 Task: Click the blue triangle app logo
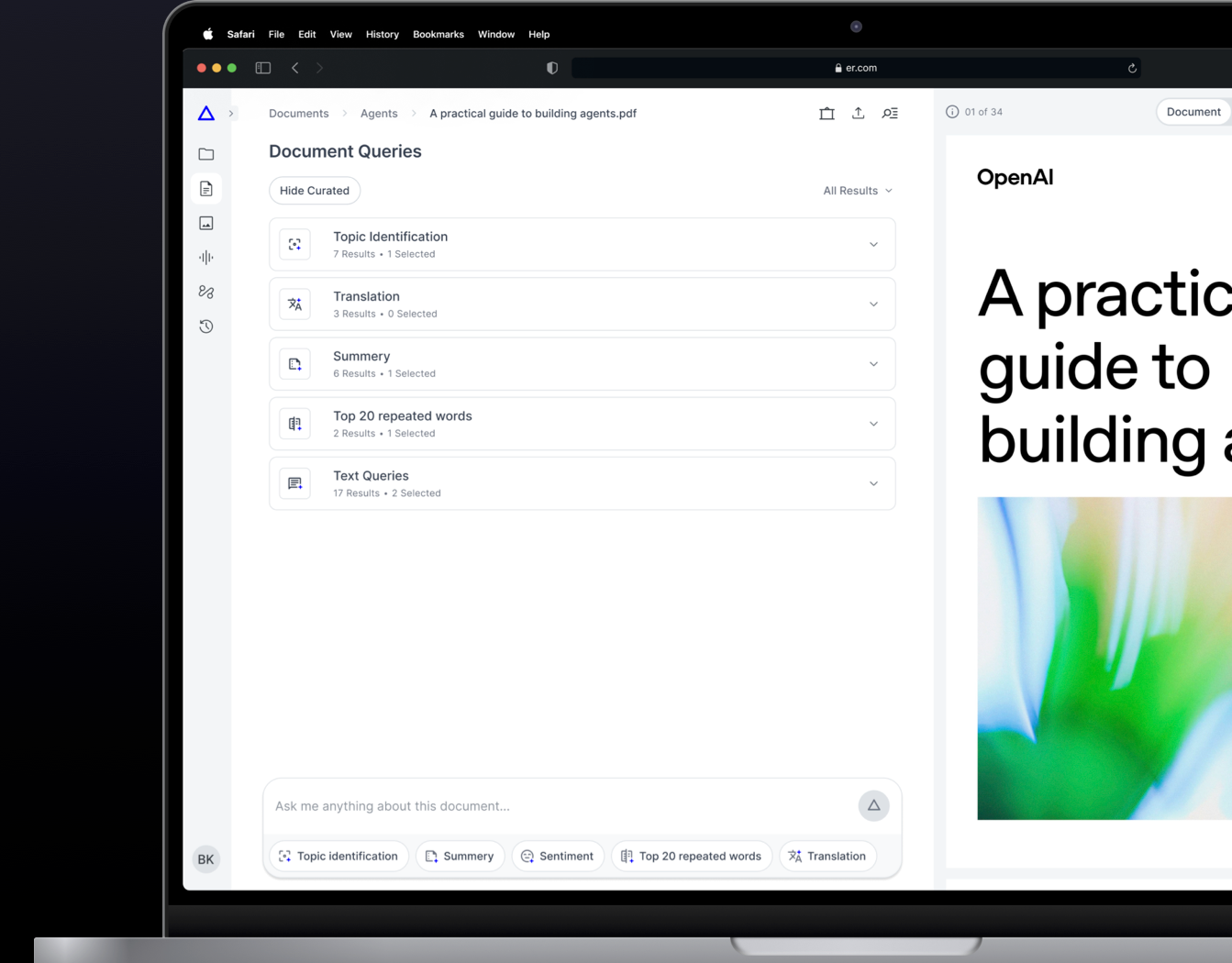[205, 114]
